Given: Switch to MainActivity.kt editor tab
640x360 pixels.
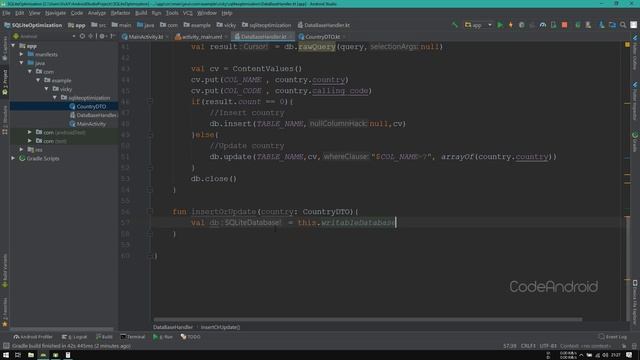Looking at the screenshot, I should (145, 37).
